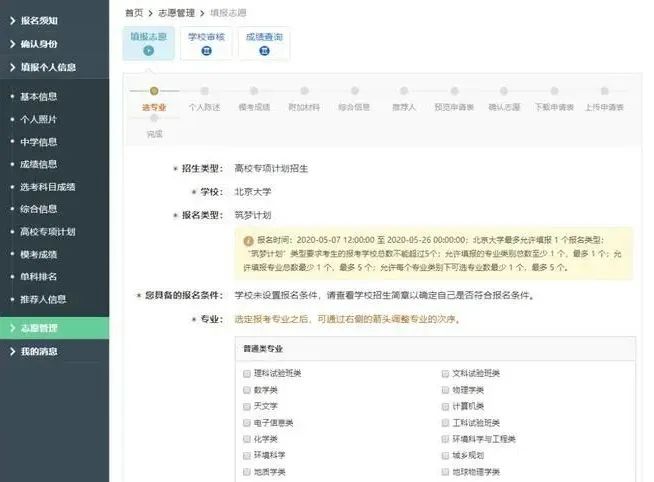Click the 下载申请表 step marker
654x482 pixels.
click(x=554, y=91)
